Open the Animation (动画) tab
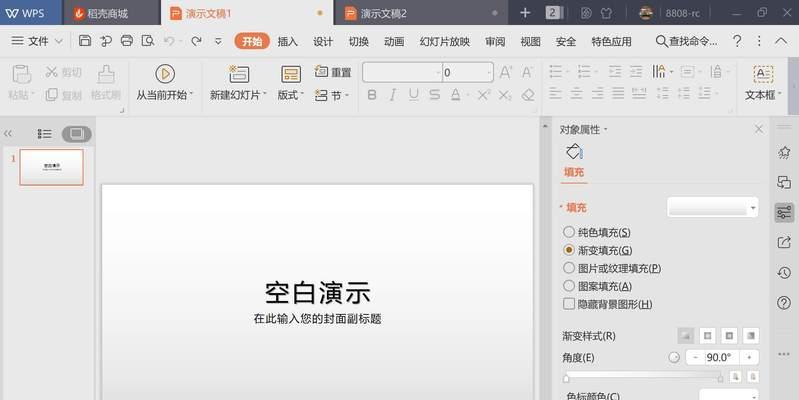The width and height of the screenshot is (799, 400). (x=394, y=41)
